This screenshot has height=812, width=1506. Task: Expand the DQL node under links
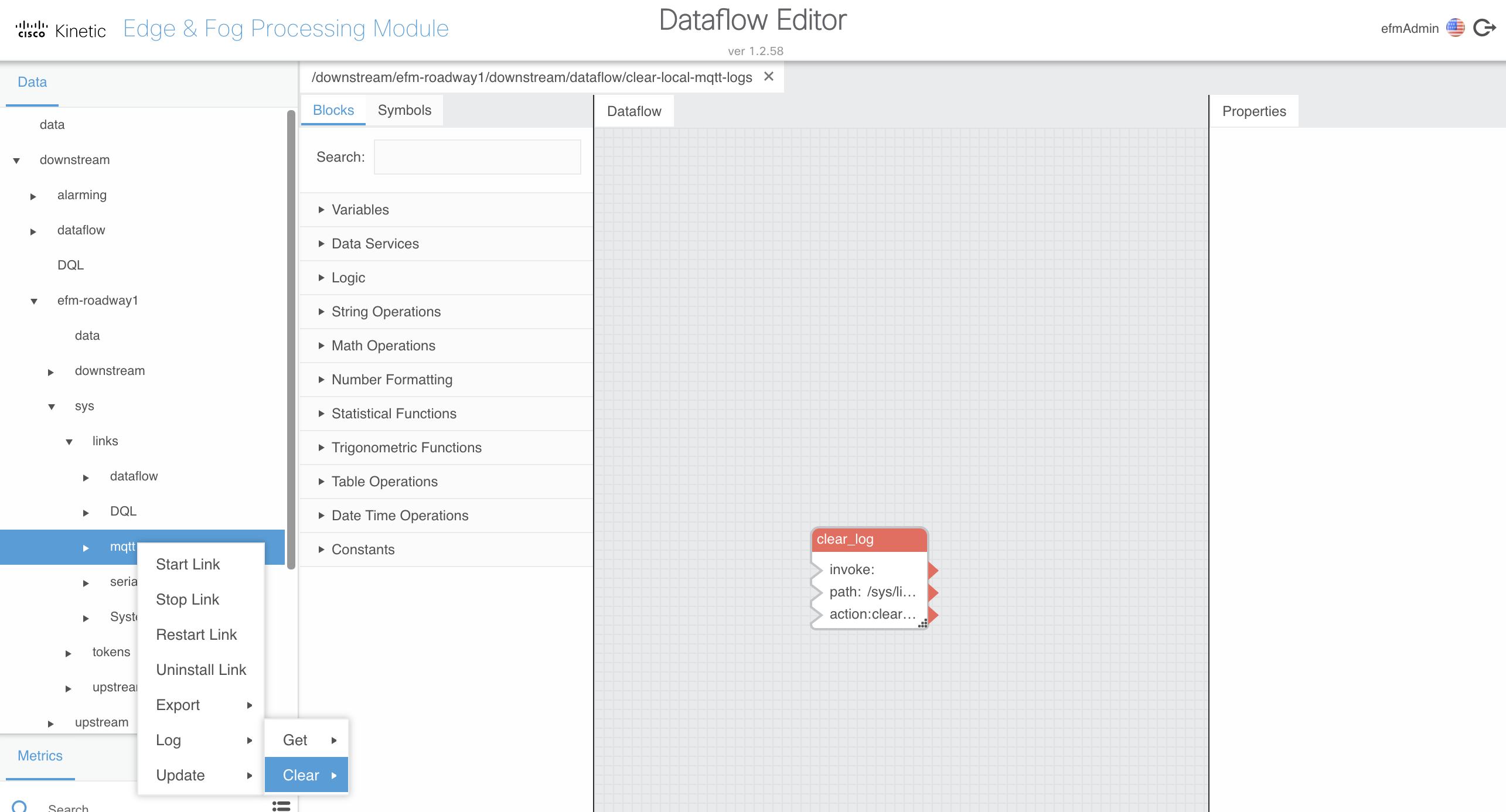(x=86, y=513)
